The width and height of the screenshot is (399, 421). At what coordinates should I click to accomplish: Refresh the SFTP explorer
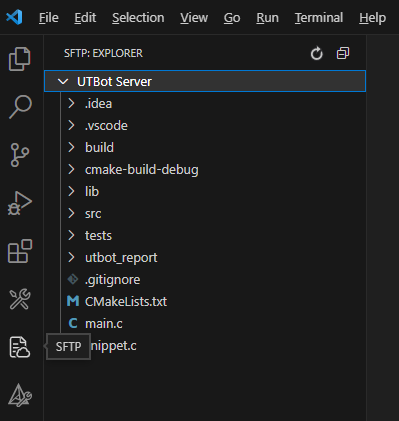click(316, 53)
